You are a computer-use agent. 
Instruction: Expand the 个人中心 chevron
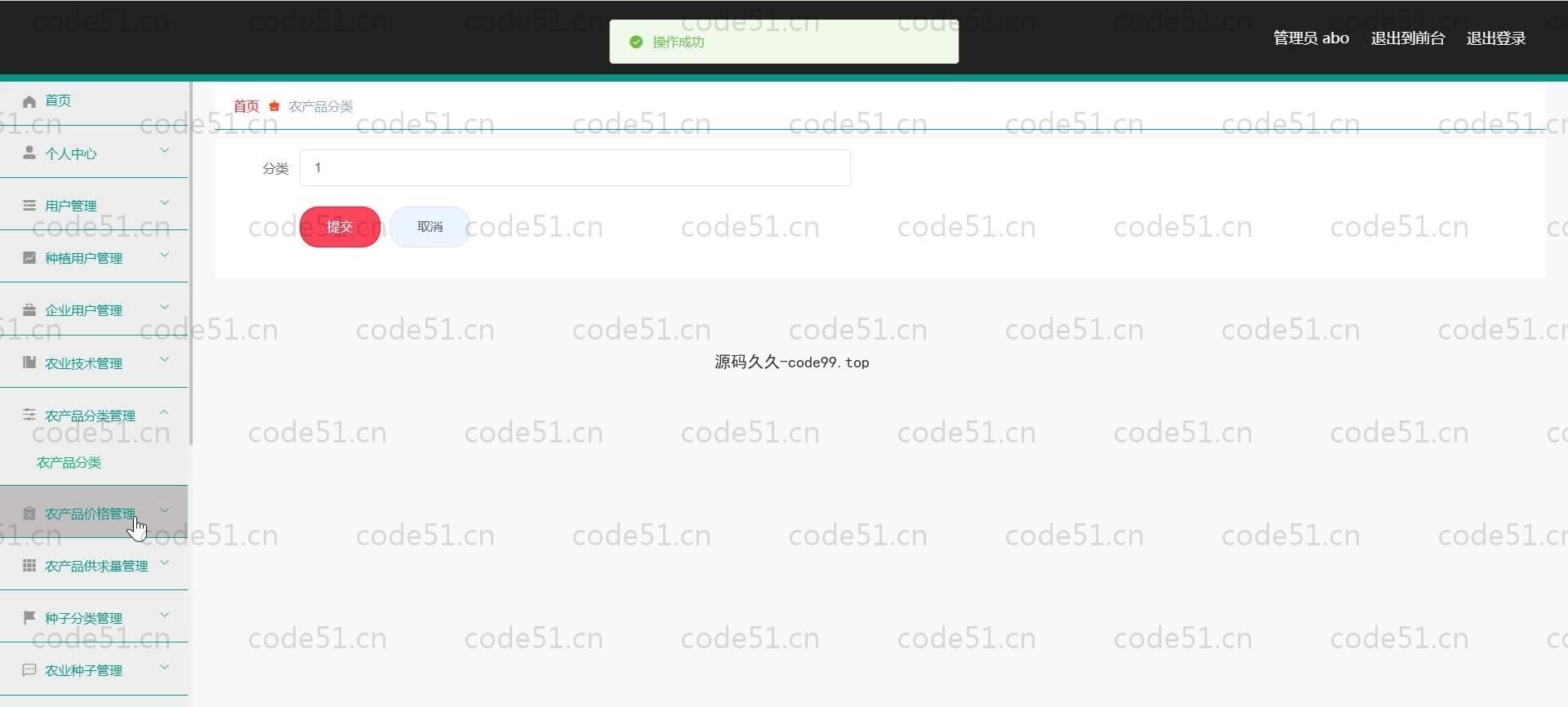point(164,150)
